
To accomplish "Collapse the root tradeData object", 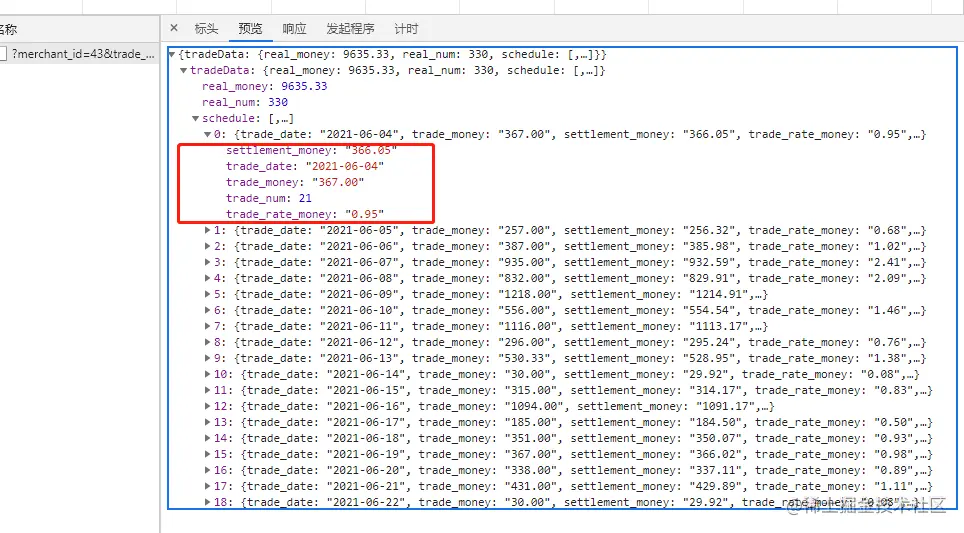I will click(x=172, y=55).
